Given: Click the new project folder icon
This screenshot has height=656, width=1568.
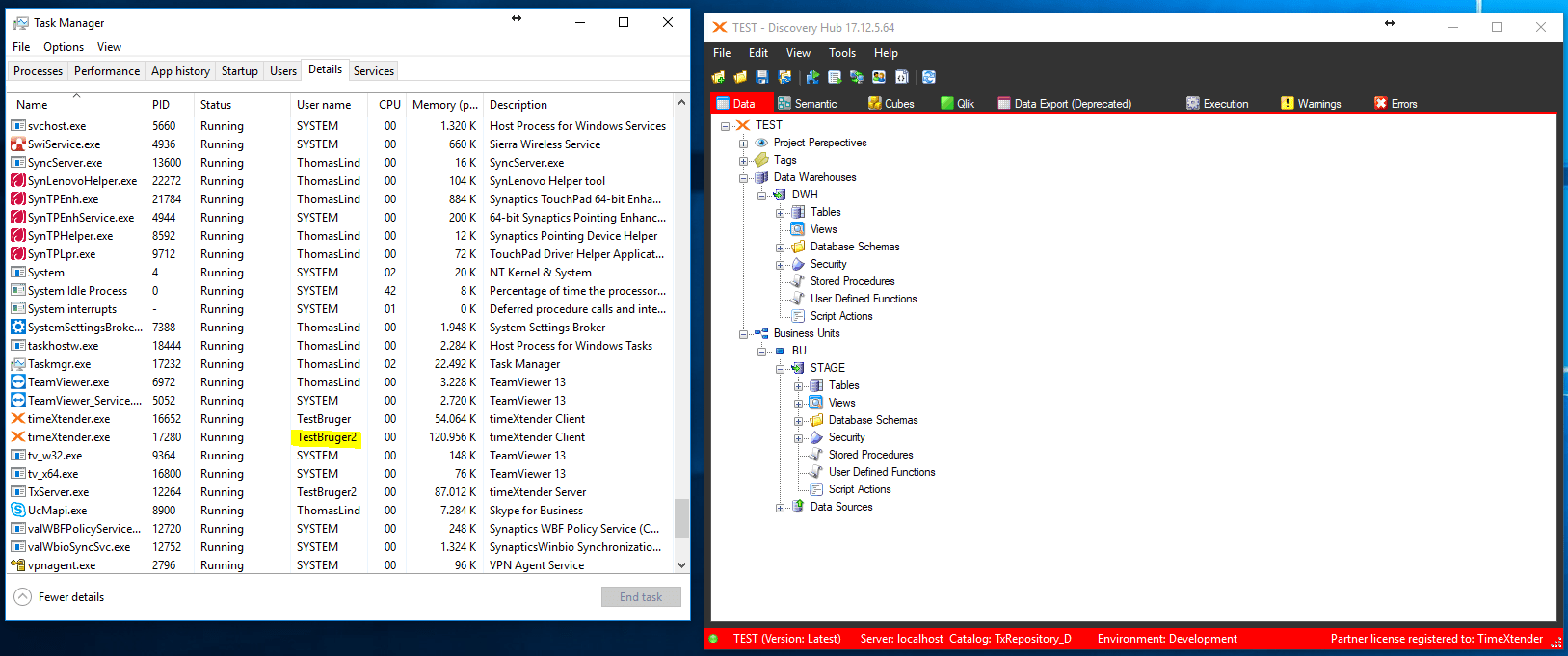Looking at the screenshot, I should pyautogui.click(x=718, y=77).
